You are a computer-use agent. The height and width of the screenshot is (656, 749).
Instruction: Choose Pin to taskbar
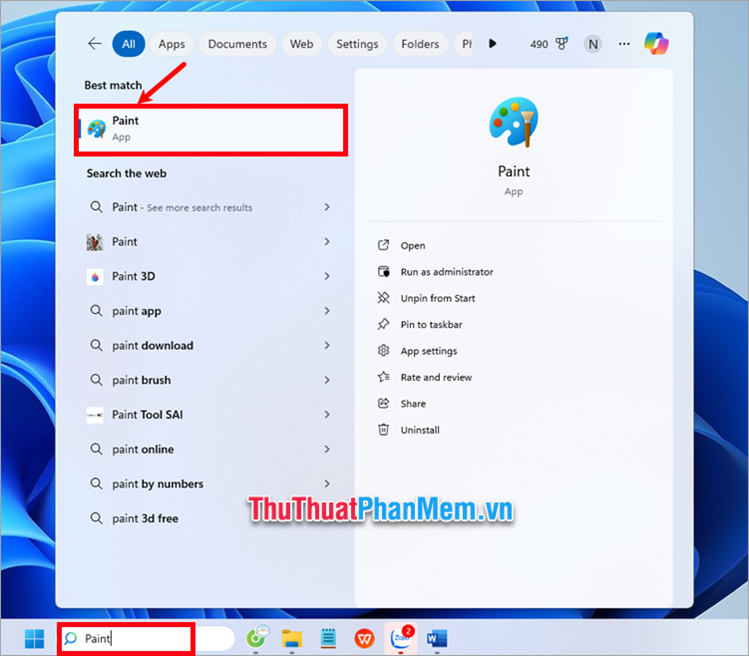[431, 325]
